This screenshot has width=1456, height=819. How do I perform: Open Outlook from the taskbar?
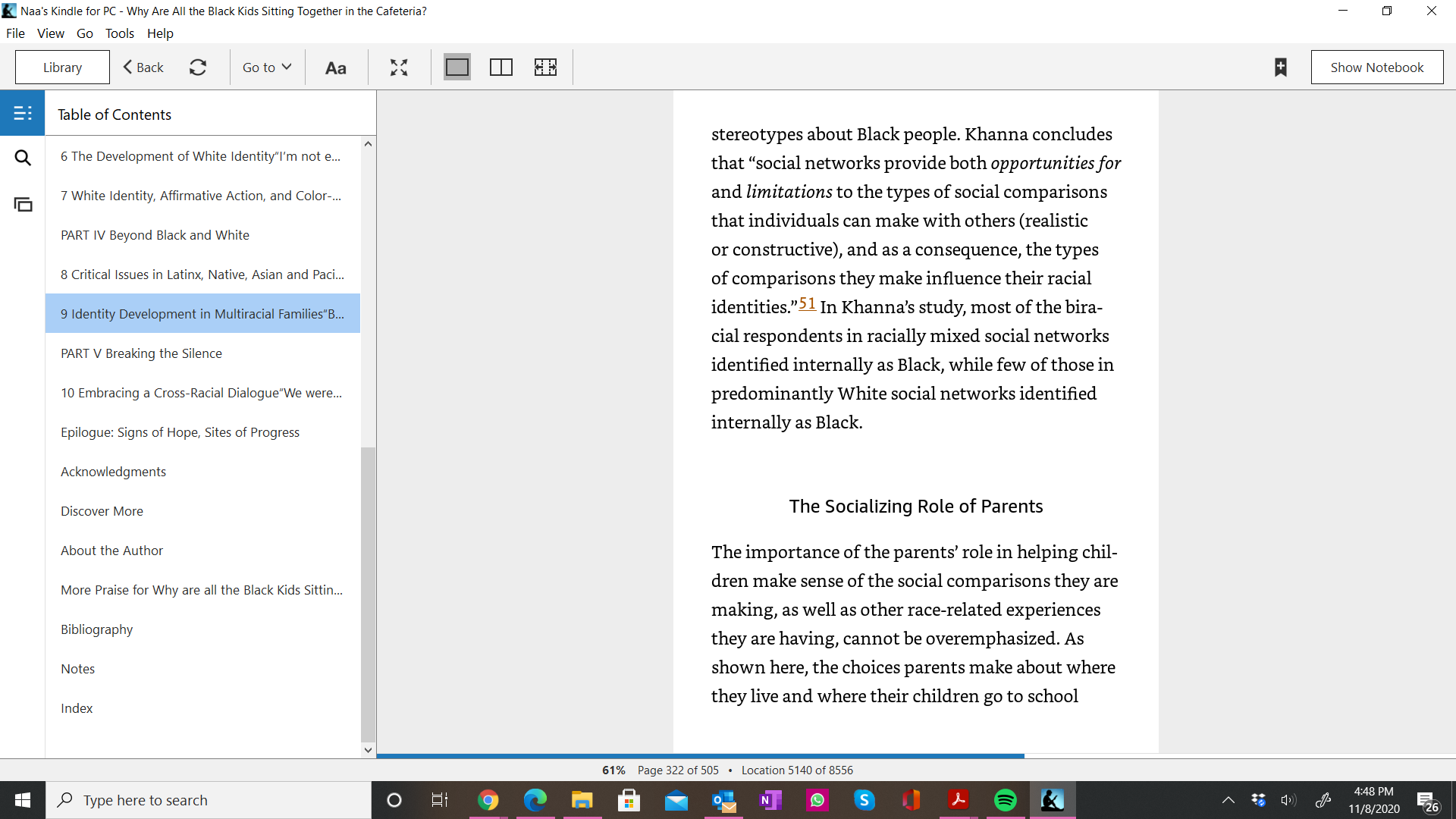(x=723, y=800)
